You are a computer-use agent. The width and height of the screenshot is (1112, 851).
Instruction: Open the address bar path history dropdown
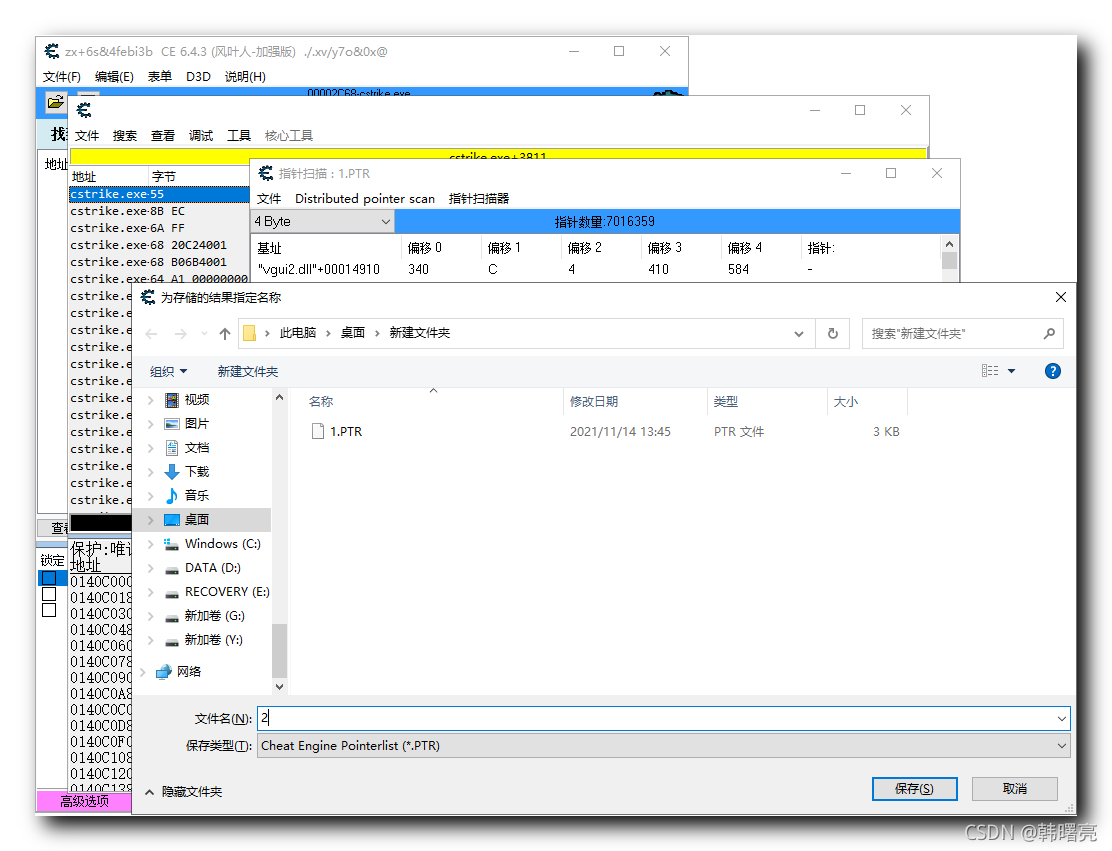[x=799, y=334]
